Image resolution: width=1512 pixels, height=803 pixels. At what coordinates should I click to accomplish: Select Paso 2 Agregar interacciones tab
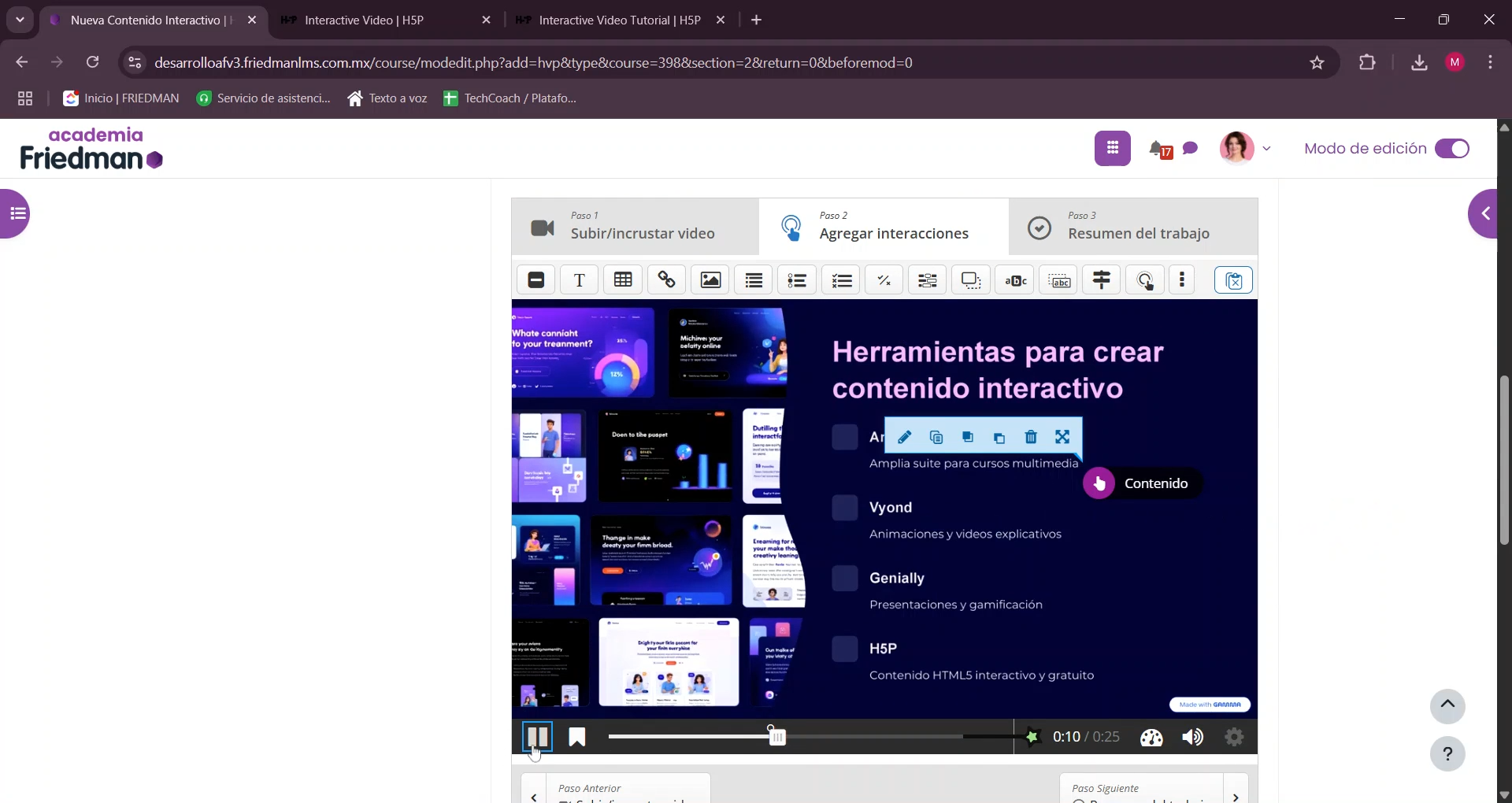(x=884, y=227)
